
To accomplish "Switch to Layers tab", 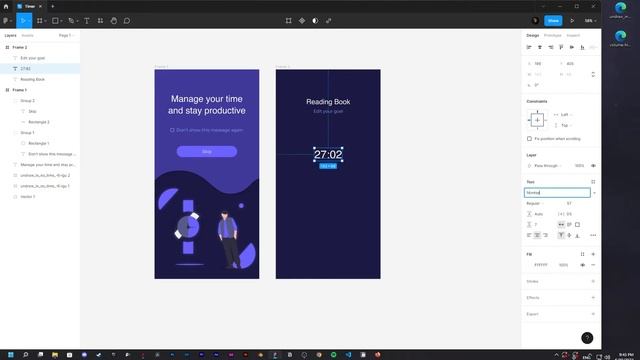I will [10, 36].
